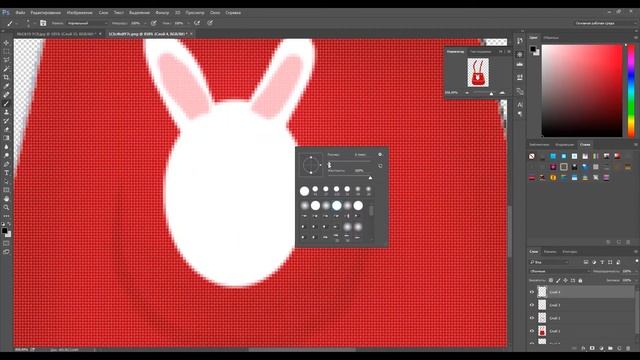The height and width of the screenshot is (360, 640).
Task: Select the Rectangular Marquee tool
Action: click(x=6, y=51)
